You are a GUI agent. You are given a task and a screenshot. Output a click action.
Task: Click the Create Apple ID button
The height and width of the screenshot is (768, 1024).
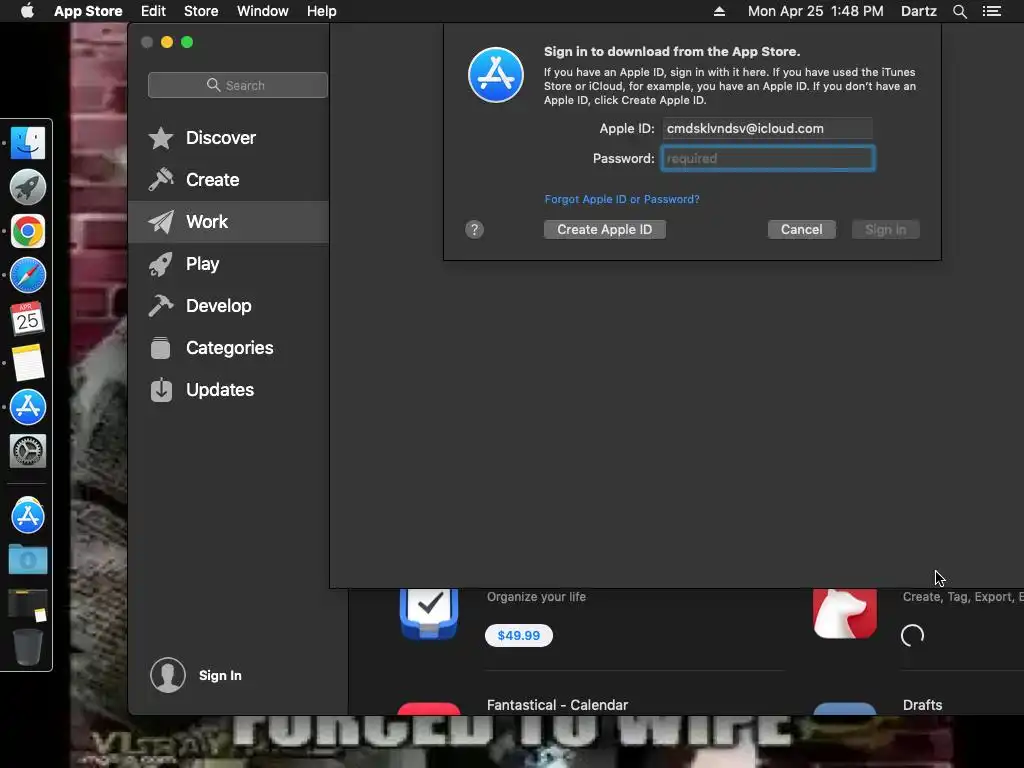[x=605, y=230]
